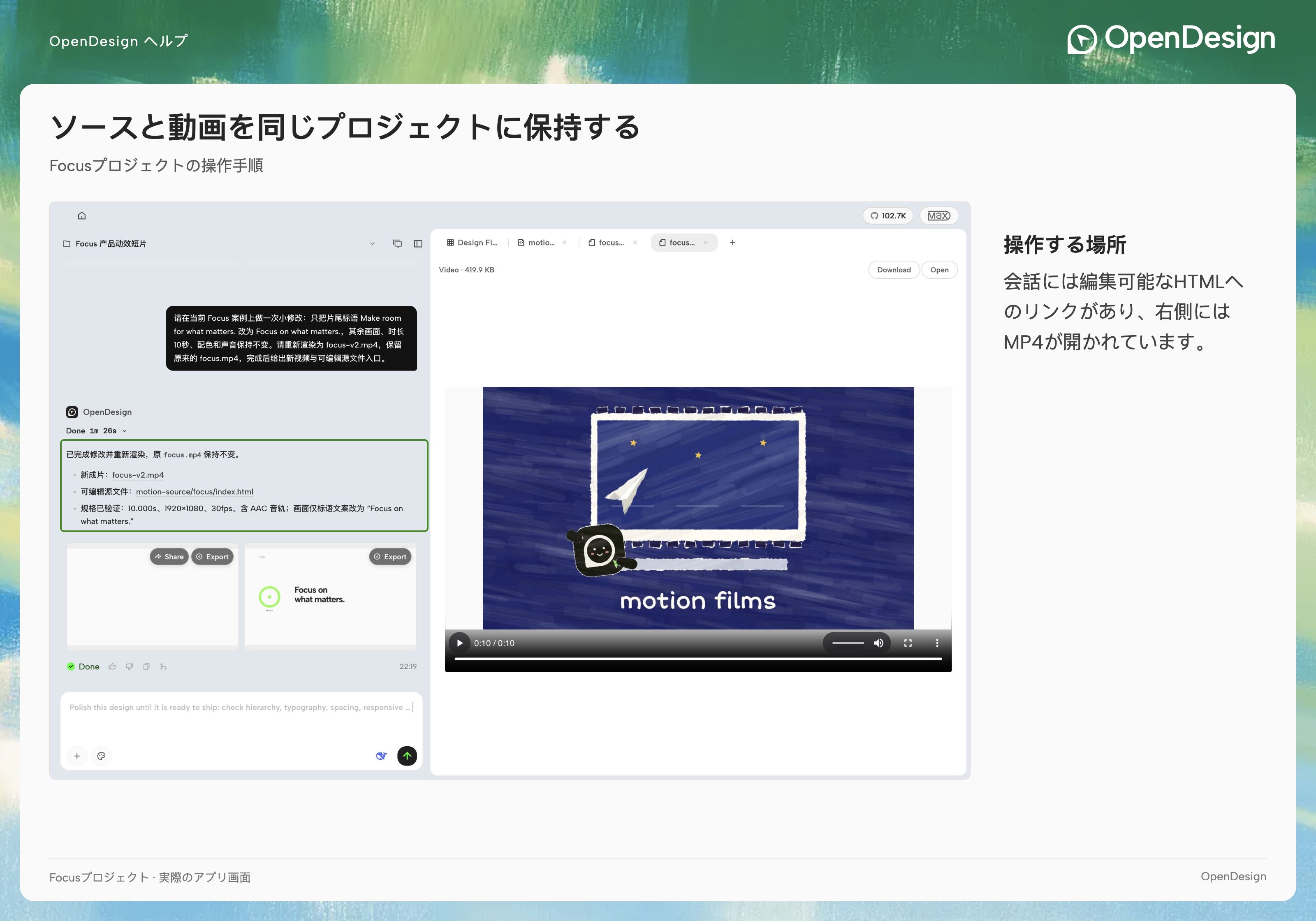Click the branch conversation icon
The width and height of the screenshot is (1316, 921).
(x=163, y=666)
